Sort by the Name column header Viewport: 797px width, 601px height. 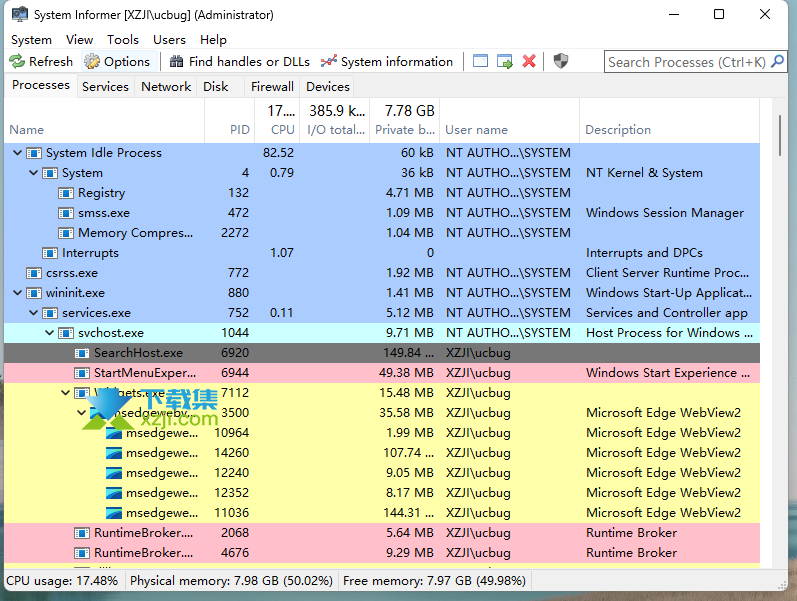pyautogui.click(x=104, y=121)
